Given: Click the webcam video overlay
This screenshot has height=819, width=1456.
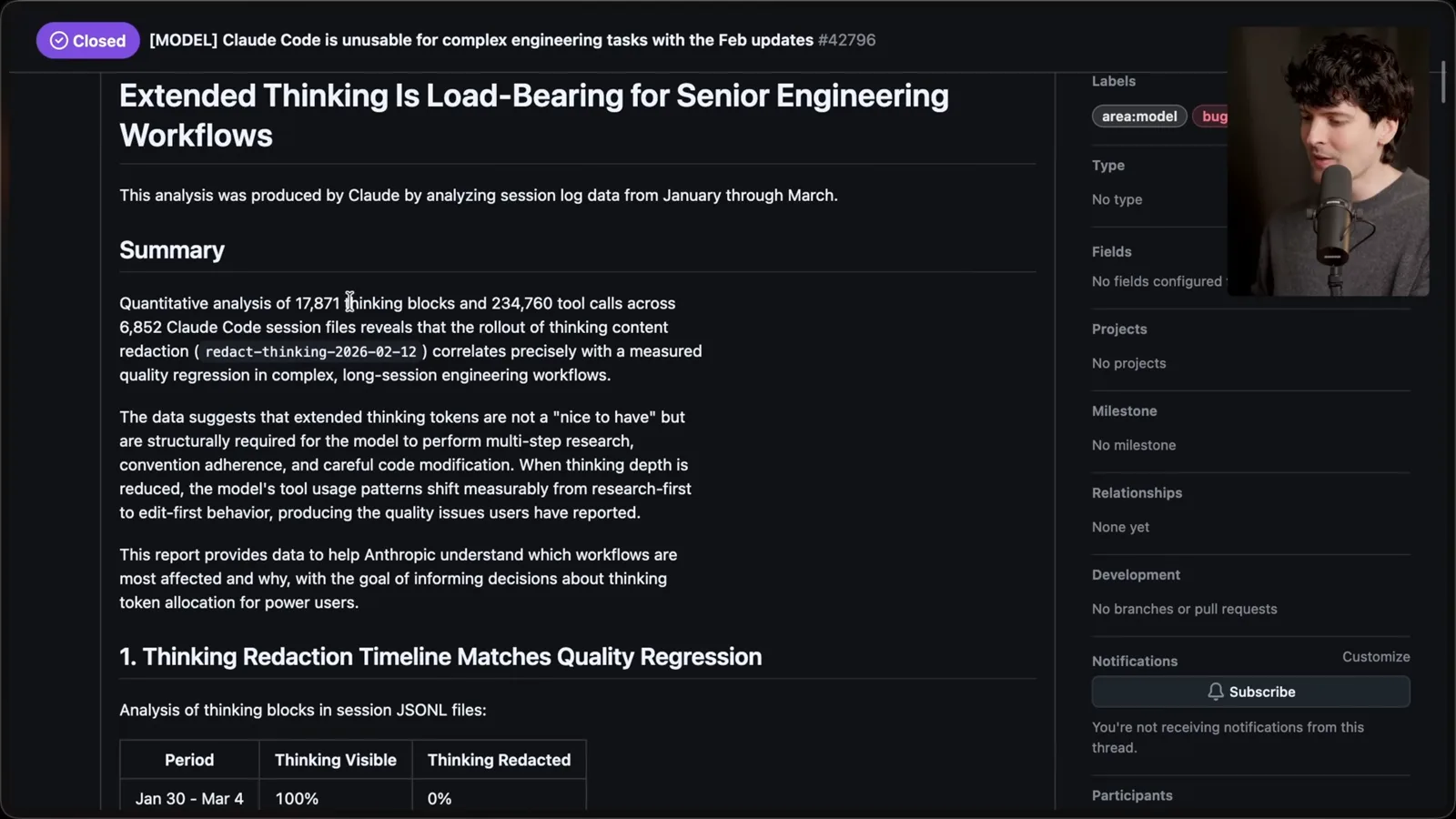Looking at the screenshot, I should pyautogui.click(x=1328, y=161).
